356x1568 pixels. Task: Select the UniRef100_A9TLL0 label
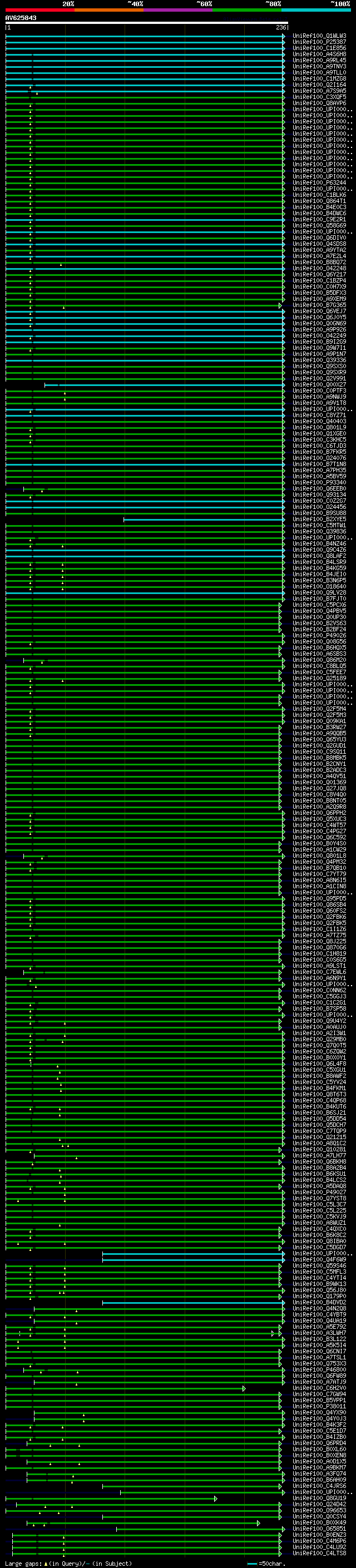[319, 72]
